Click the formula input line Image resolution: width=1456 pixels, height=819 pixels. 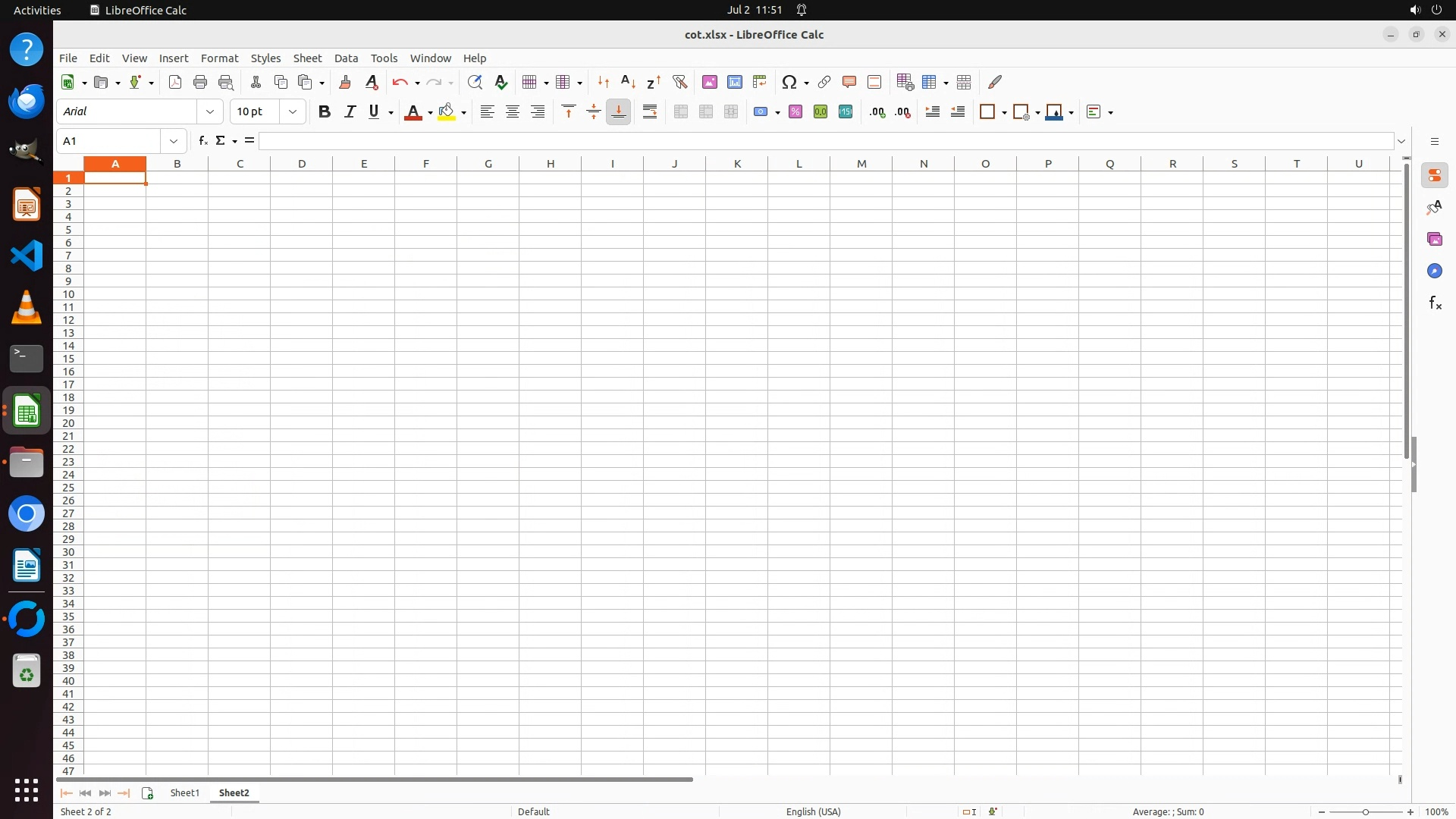(825, 141)
